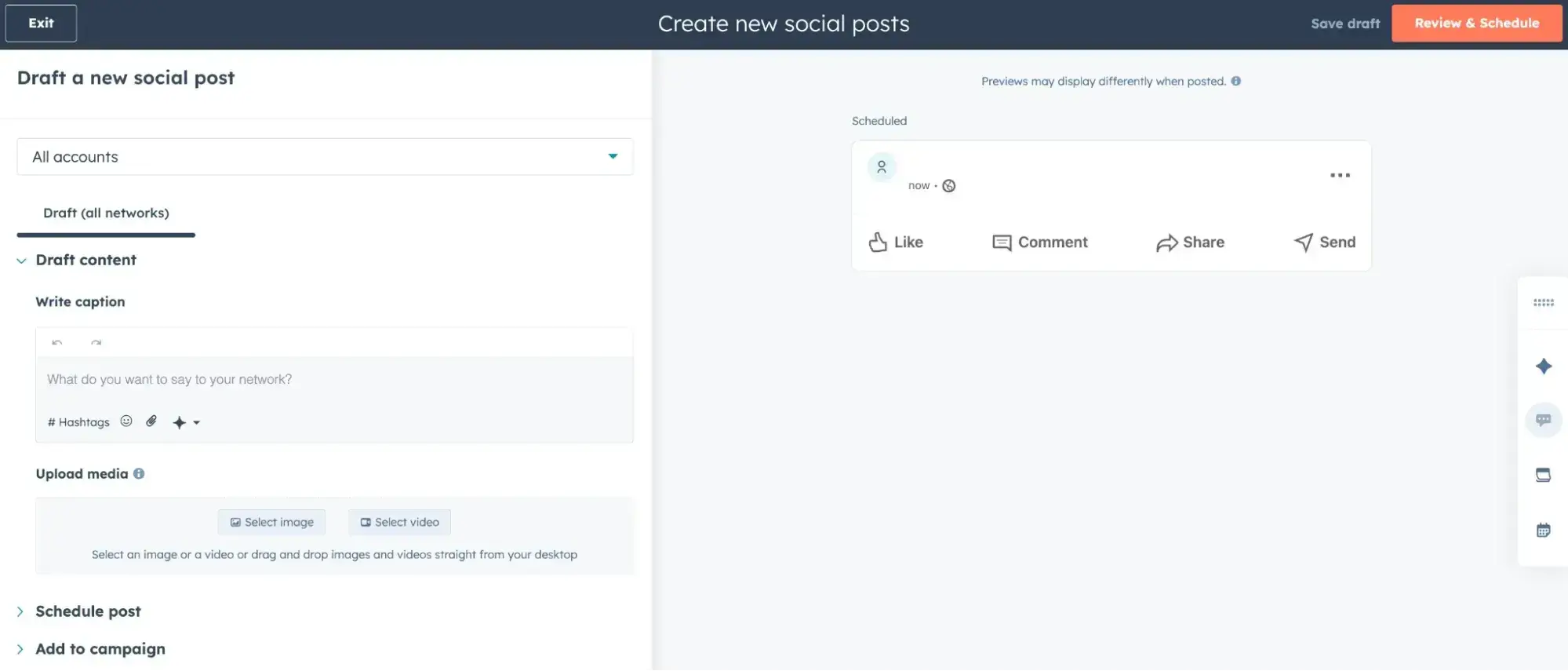1568x671 pixels.
Task: Open the All accounts dropdown
Action: pos(325,157)
